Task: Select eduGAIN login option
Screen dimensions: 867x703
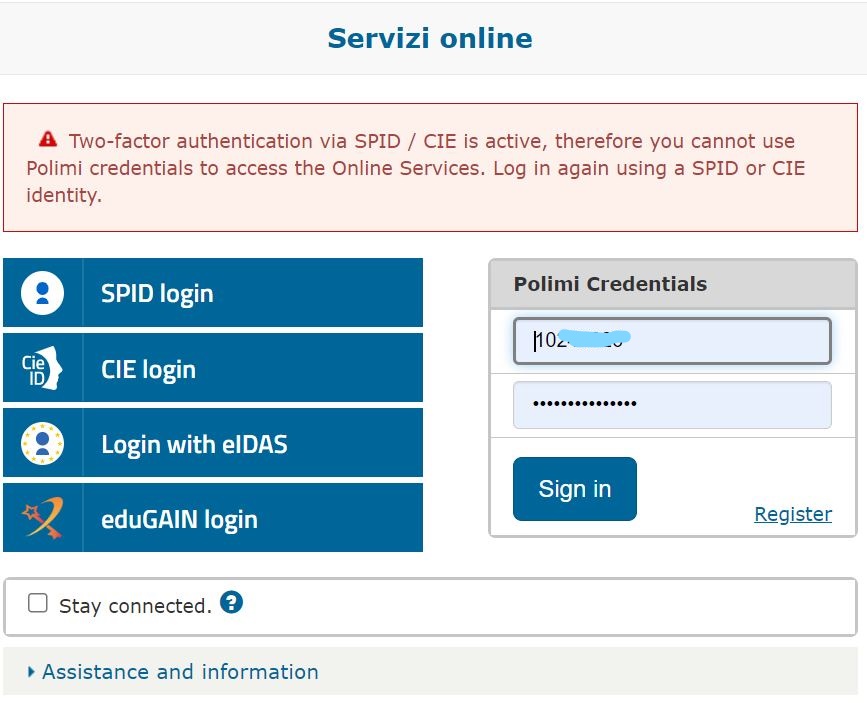Action: [213, 518]
